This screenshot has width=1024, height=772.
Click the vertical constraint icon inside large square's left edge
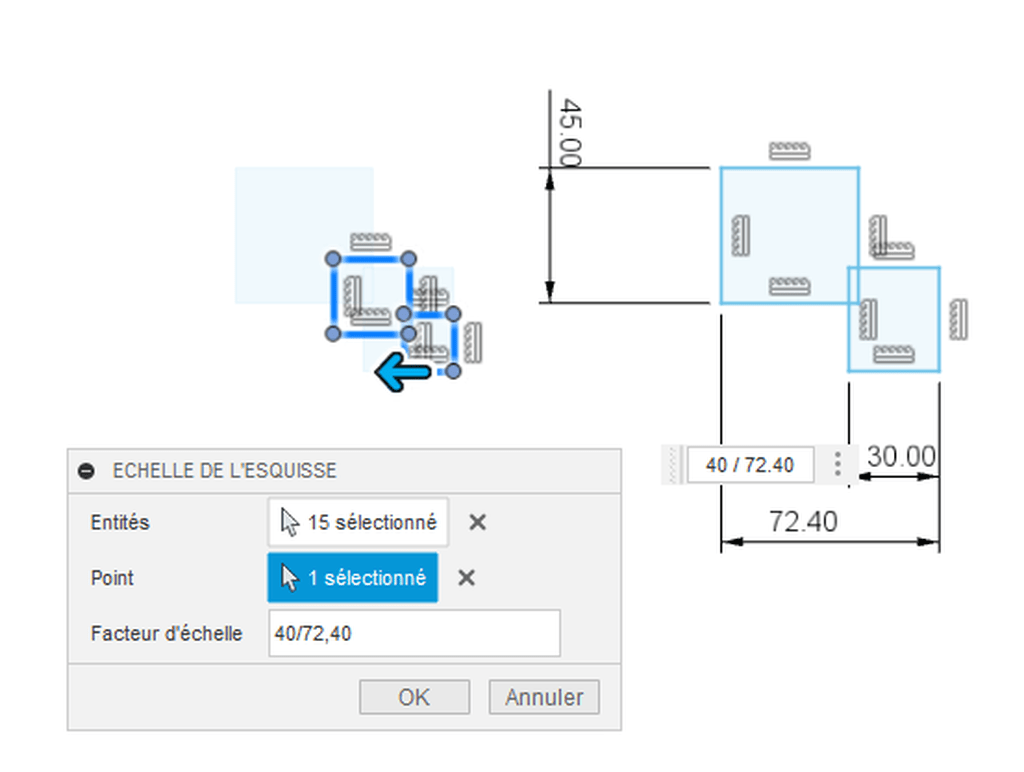tap(741, 235)
